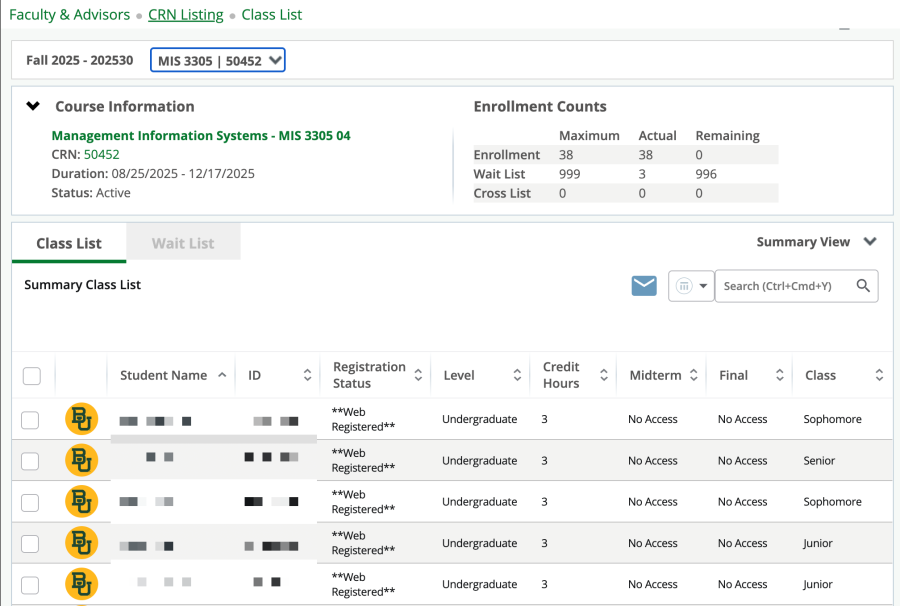Sort by the Final column
The image size is (900, 606).
[779, 375]
